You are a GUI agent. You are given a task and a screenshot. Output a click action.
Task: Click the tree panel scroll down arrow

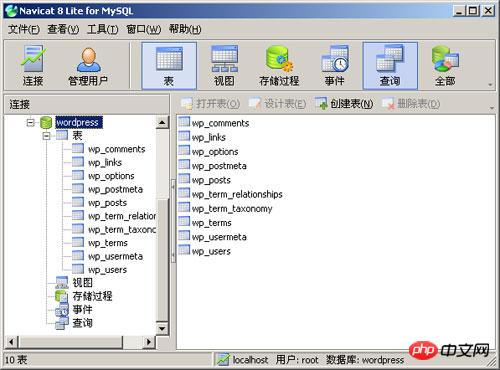click(162, 329)
